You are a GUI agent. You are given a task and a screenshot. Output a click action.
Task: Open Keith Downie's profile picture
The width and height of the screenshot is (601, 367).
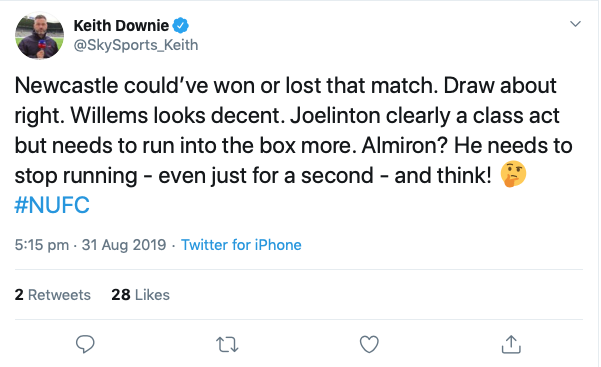tap(39, 36)
